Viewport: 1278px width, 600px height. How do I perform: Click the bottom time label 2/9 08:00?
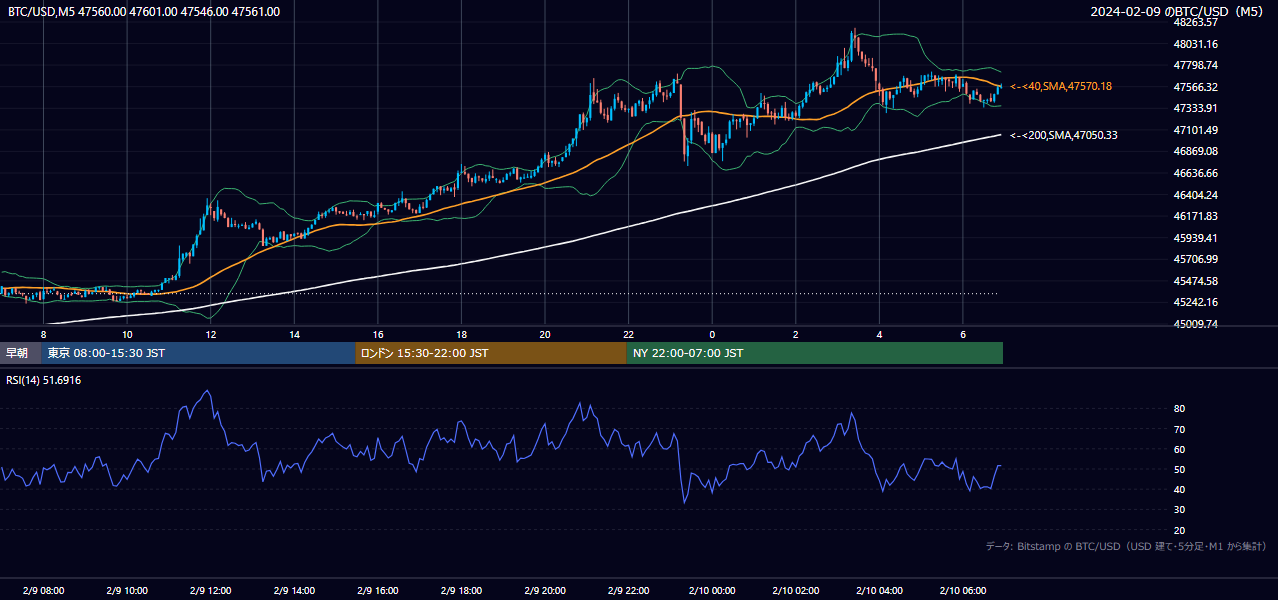(43, 591)
